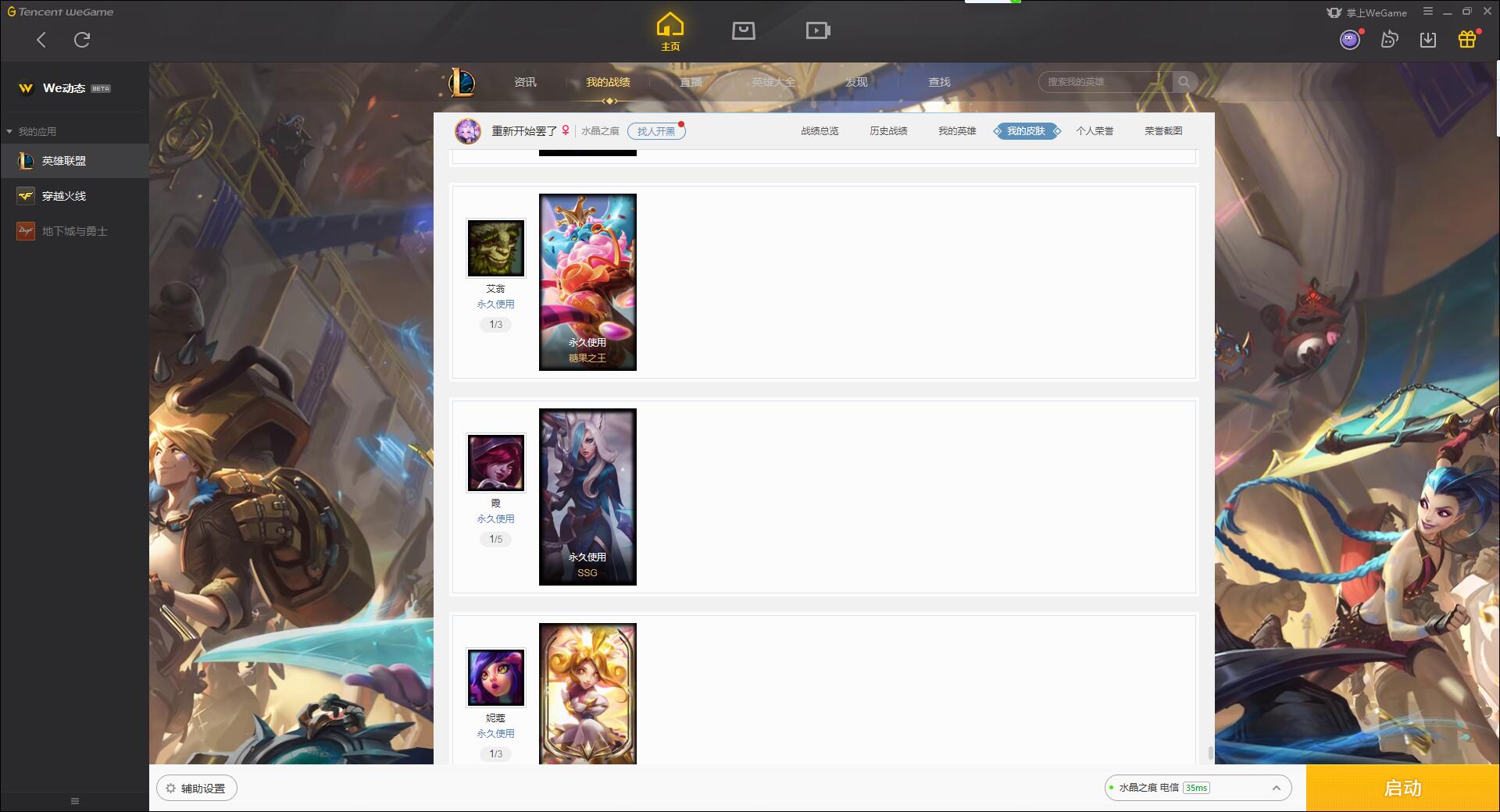Open the store bag icon in top bar

pyautogui.click(x=743, y=30)
